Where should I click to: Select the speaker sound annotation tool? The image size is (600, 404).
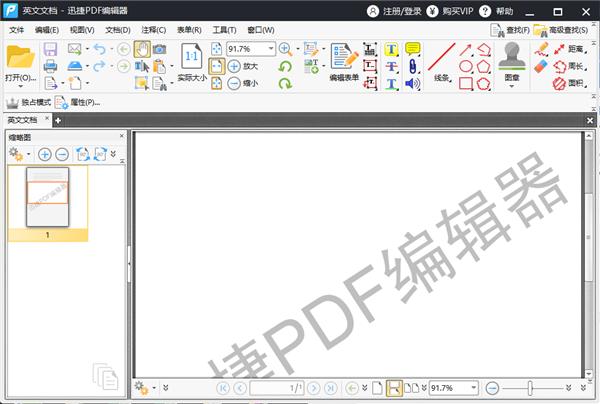412,83
